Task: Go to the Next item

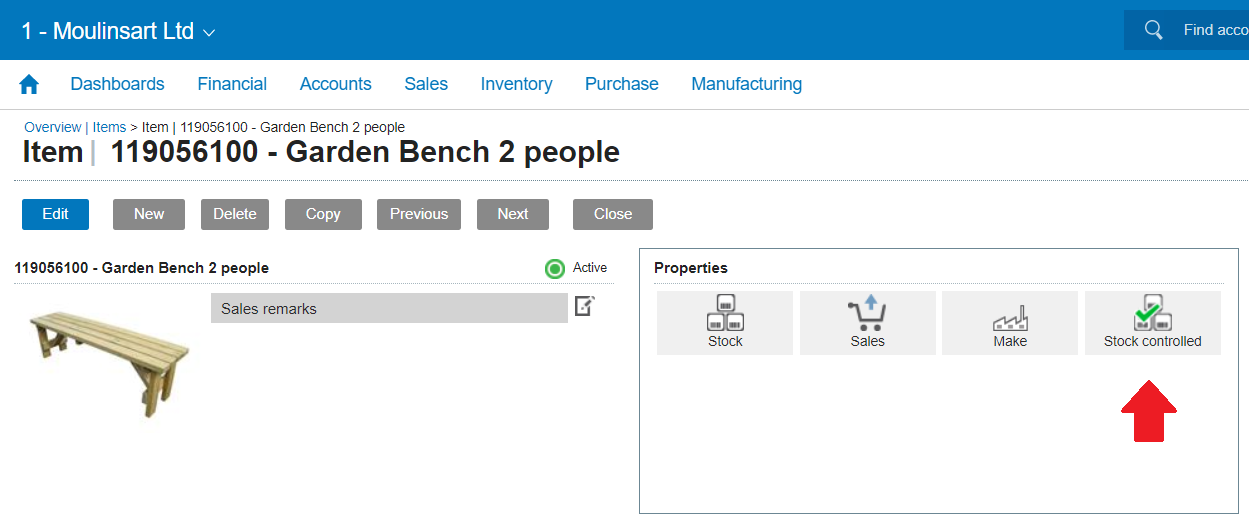Action: coord(512,214)
